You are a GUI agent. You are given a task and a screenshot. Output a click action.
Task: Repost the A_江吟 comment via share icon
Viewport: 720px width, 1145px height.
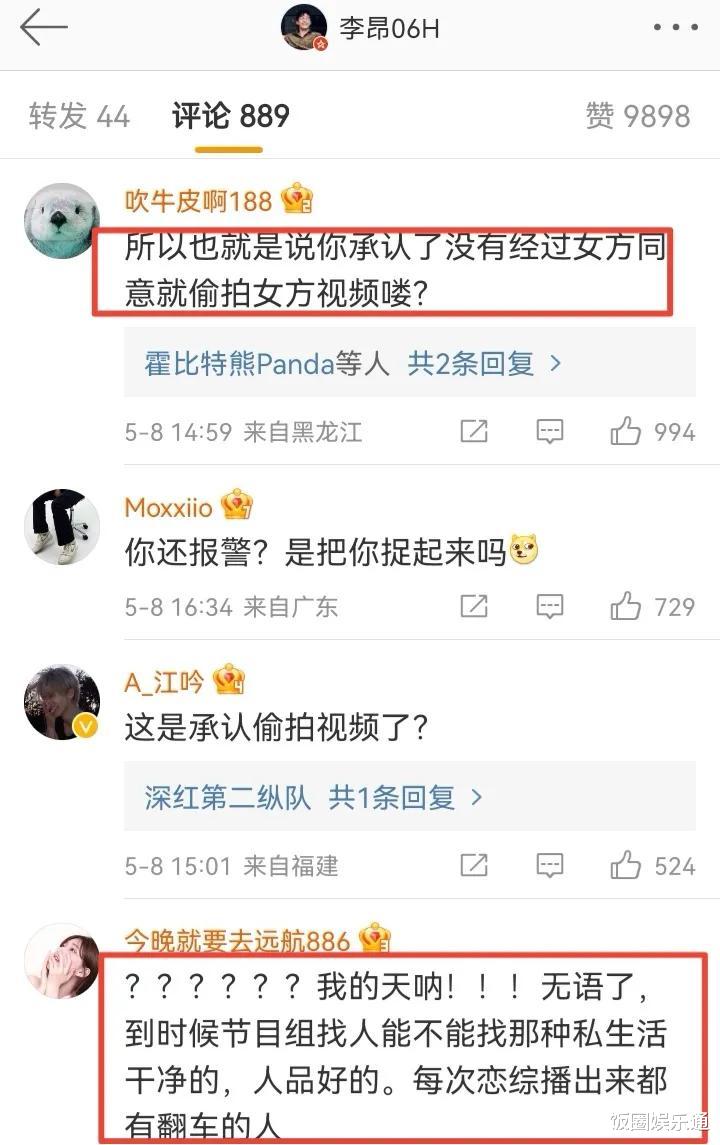coord(474,865)
